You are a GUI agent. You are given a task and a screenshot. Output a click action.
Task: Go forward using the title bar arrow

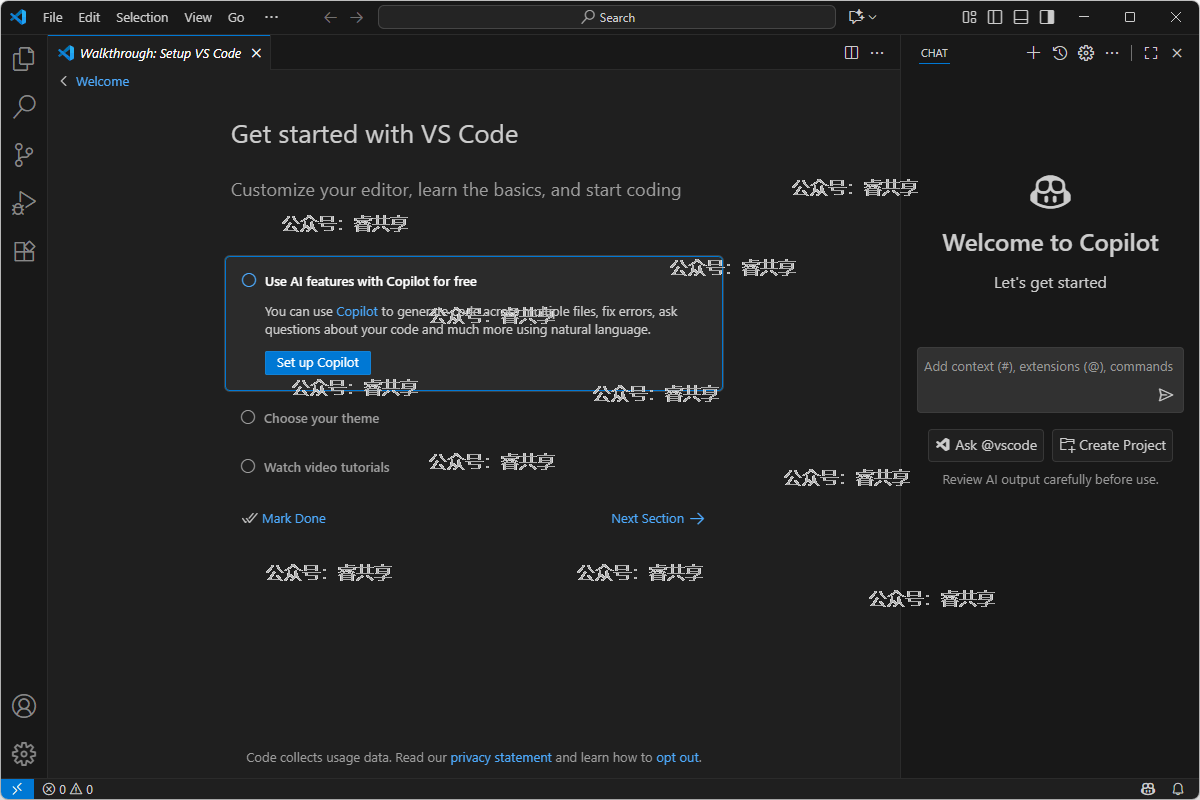[x=357, y=17]
